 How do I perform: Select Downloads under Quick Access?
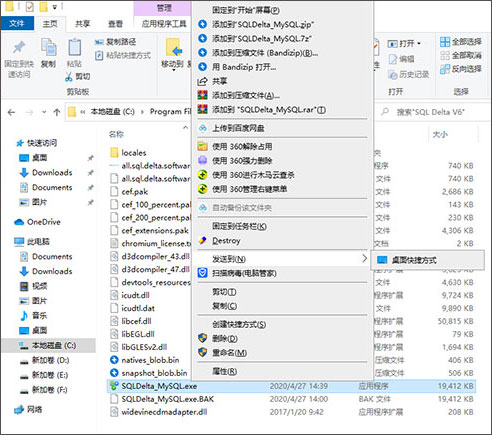click(x=46, y=173)
